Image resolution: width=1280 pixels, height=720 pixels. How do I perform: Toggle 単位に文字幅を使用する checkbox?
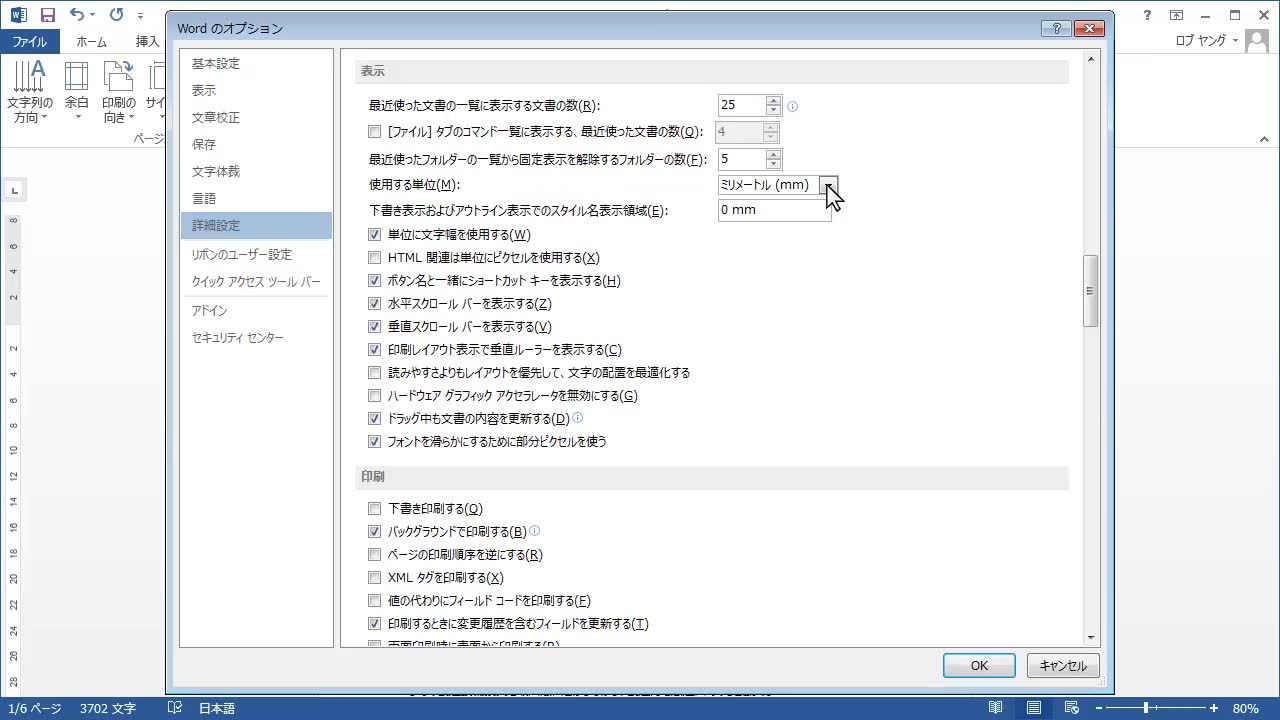coord(375,235)
